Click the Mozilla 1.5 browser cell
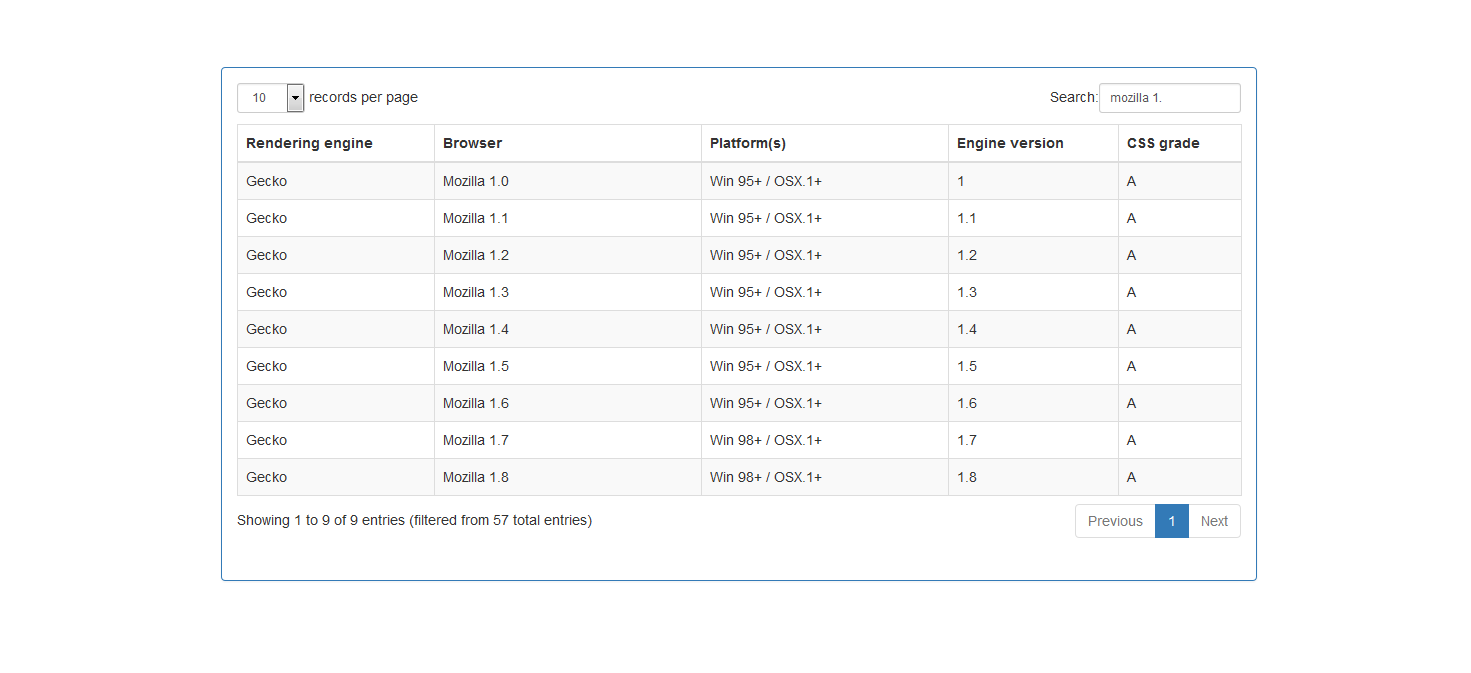The height and width of the screenshot is (673, 1471). (475, 366)
